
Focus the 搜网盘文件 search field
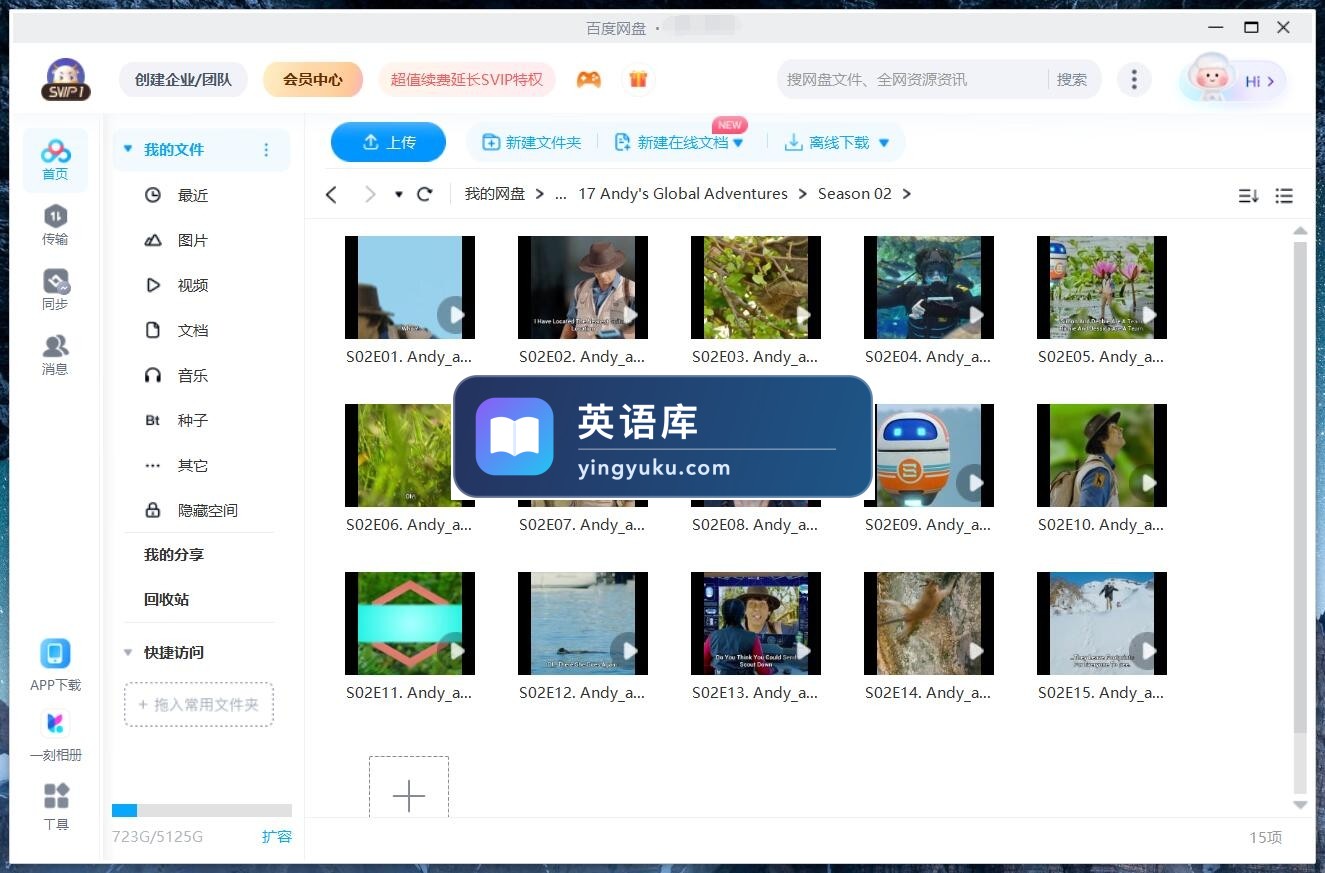point(912,79)
